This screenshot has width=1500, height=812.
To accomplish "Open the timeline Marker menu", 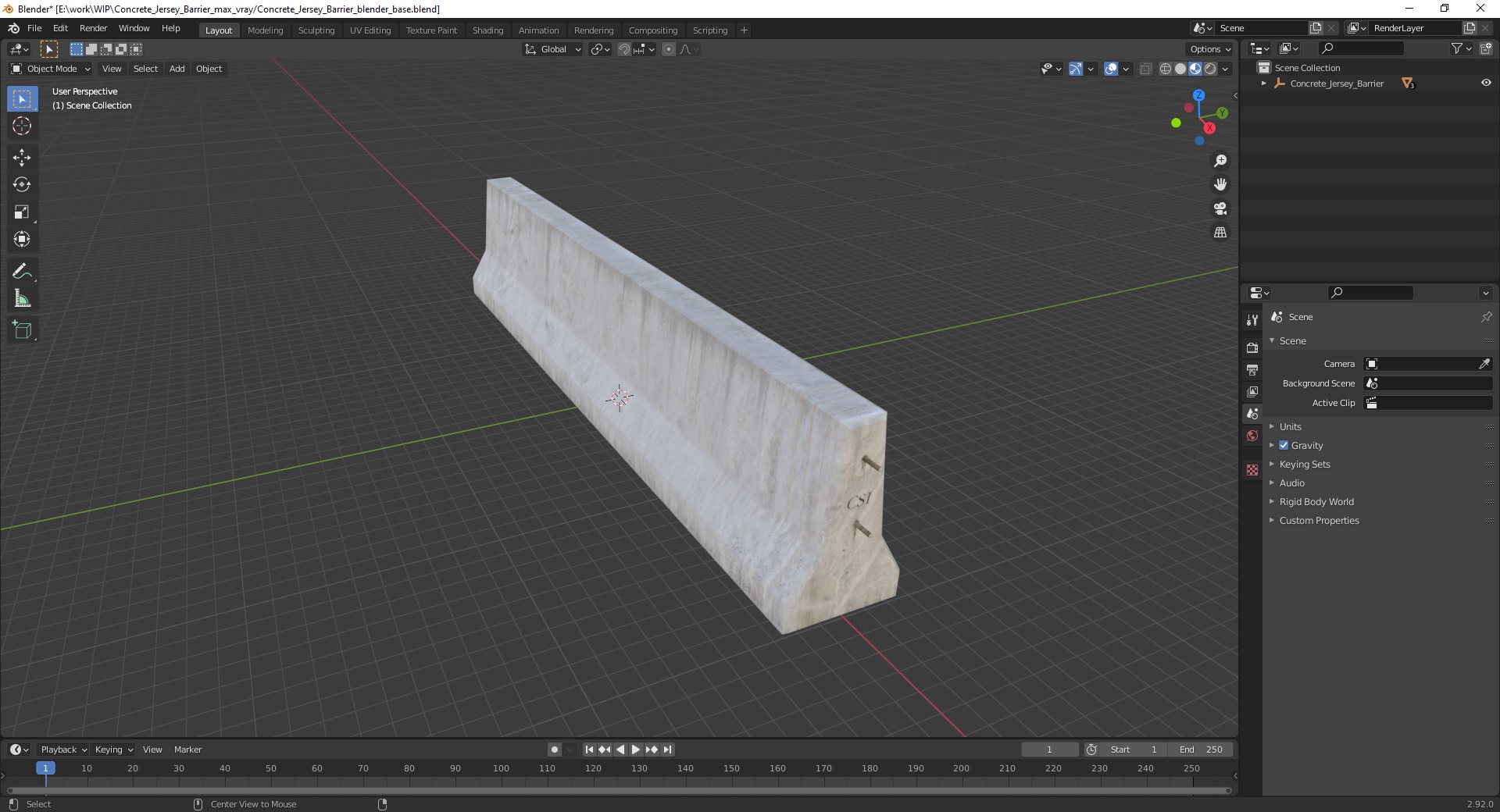I will pos(187,750).
